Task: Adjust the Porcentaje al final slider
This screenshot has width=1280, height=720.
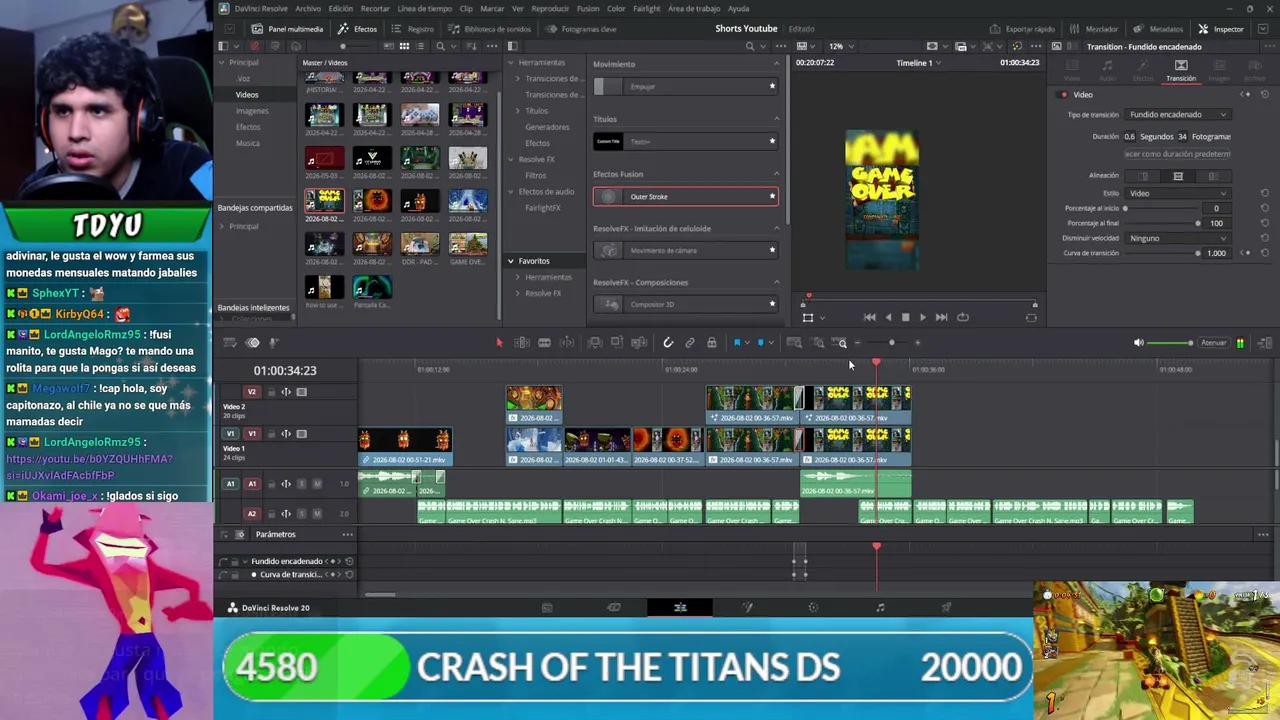Action: point(1162,223)
